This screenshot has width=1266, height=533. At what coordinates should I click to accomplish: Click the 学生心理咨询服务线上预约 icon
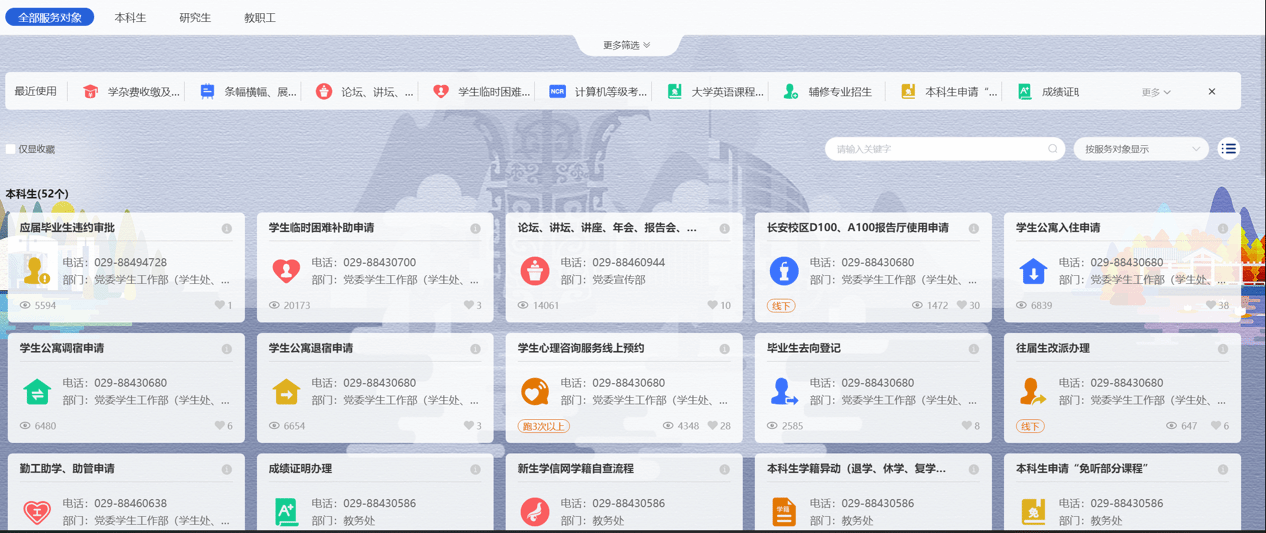[535, 391]
